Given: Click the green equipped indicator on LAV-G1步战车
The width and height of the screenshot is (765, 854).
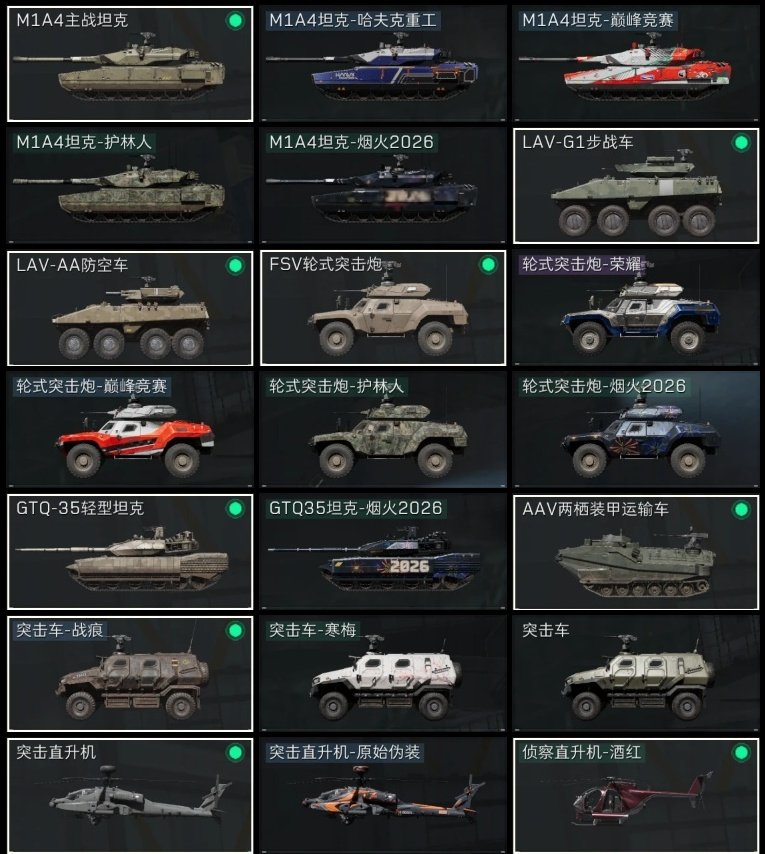Looking at the screenshot, I should 741,143.
